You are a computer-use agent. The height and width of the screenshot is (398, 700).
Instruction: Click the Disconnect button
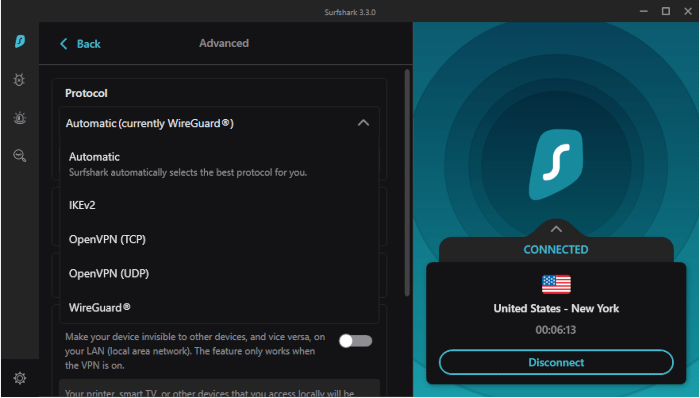click(556, 362)
